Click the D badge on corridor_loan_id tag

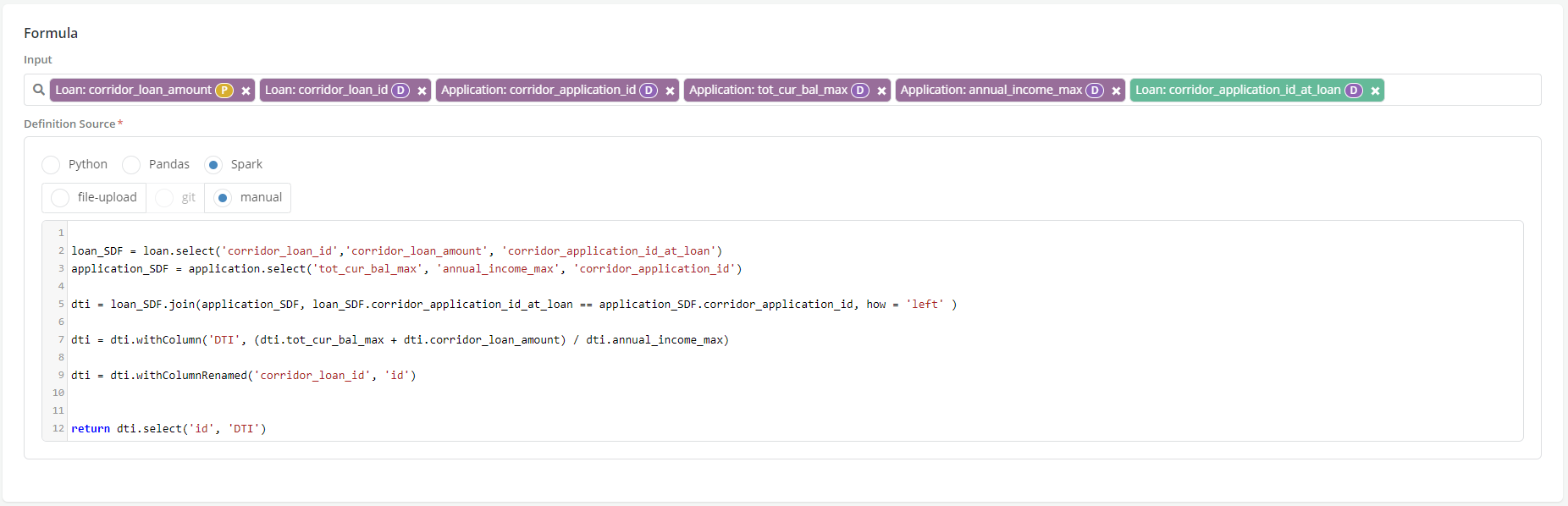(400, 91)
